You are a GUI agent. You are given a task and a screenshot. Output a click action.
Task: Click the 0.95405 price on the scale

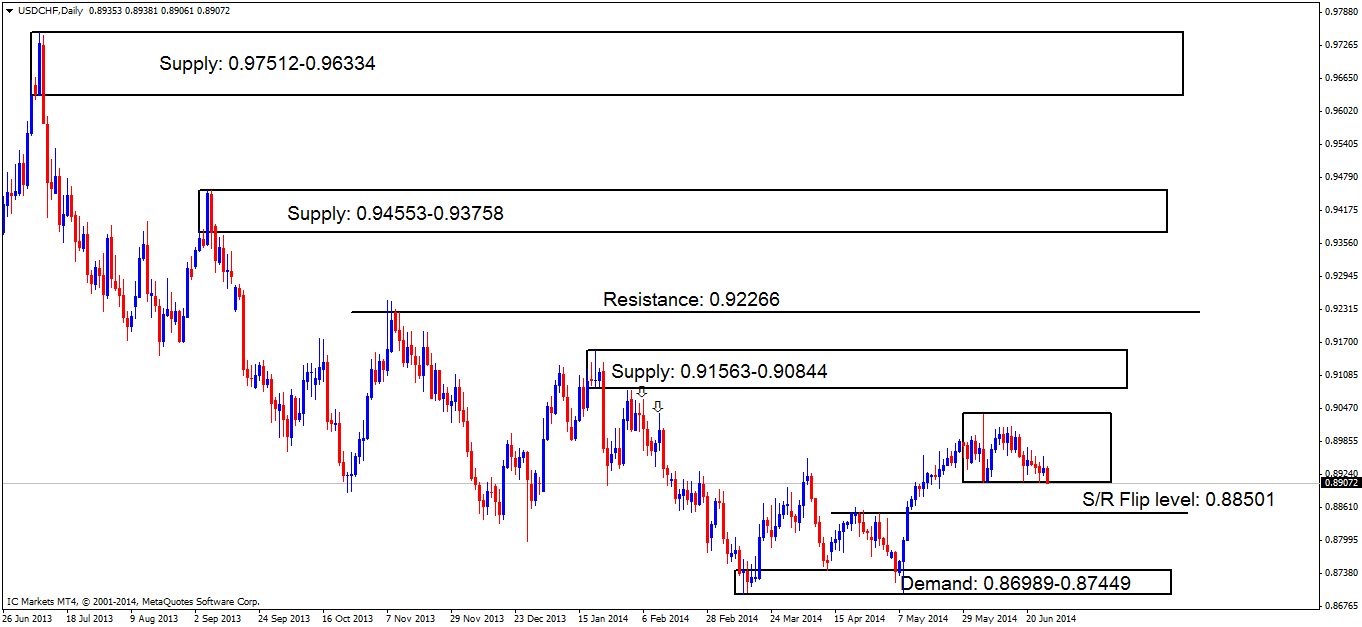pyautogui.click(x=1341, y=144)
